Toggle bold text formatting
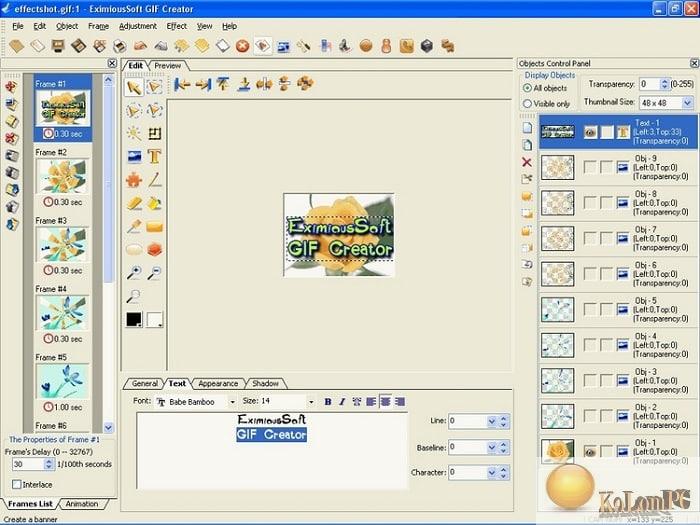The width and height of the screenshot is (700, 525). (328, 402)
